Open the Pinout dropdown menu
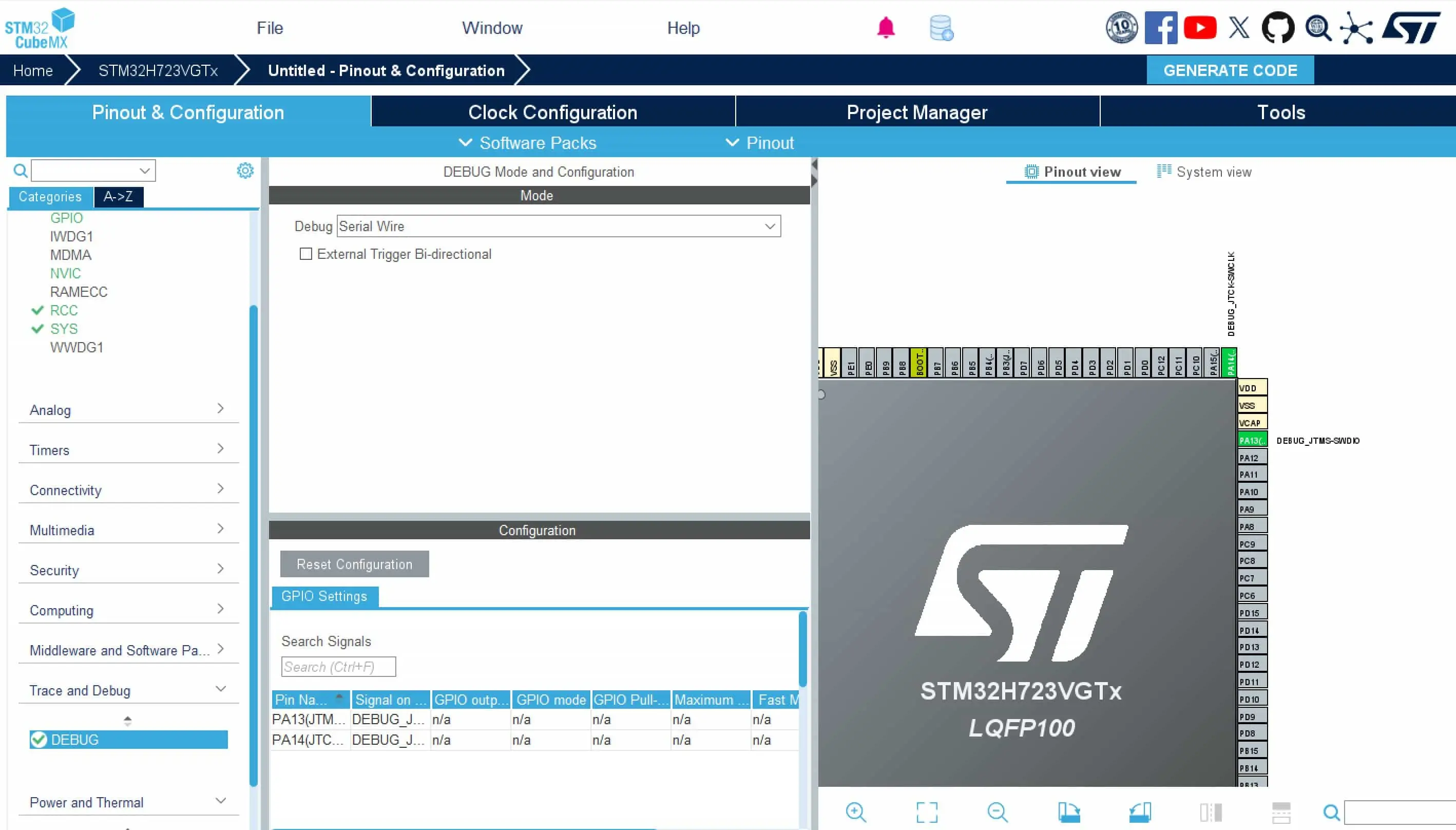Screen dimensions: 1456x830 [x=759, y=142]
